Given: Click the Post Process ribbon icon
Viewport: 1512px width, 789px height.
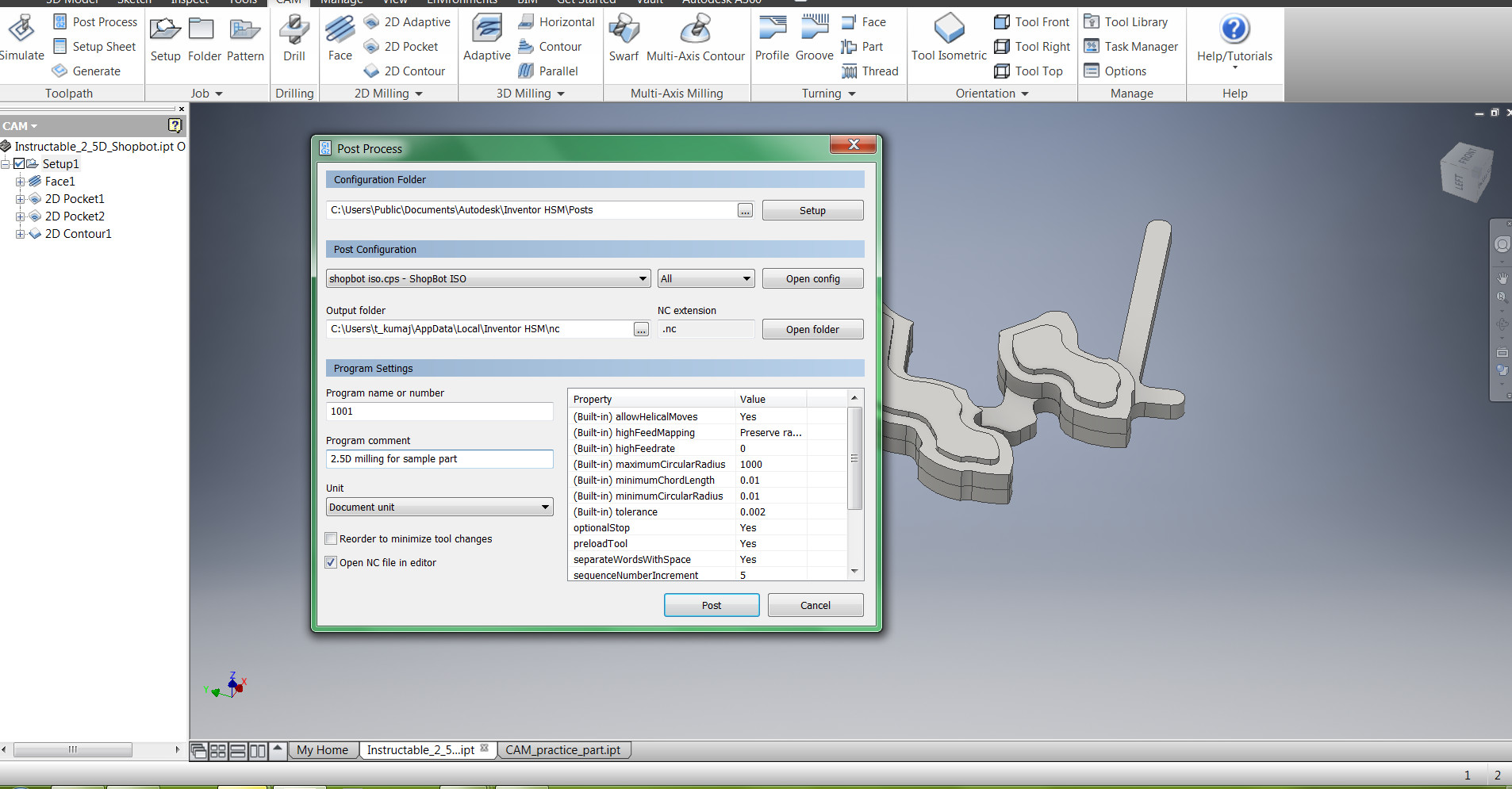Looking at the screenshot, I should point(60,21).
